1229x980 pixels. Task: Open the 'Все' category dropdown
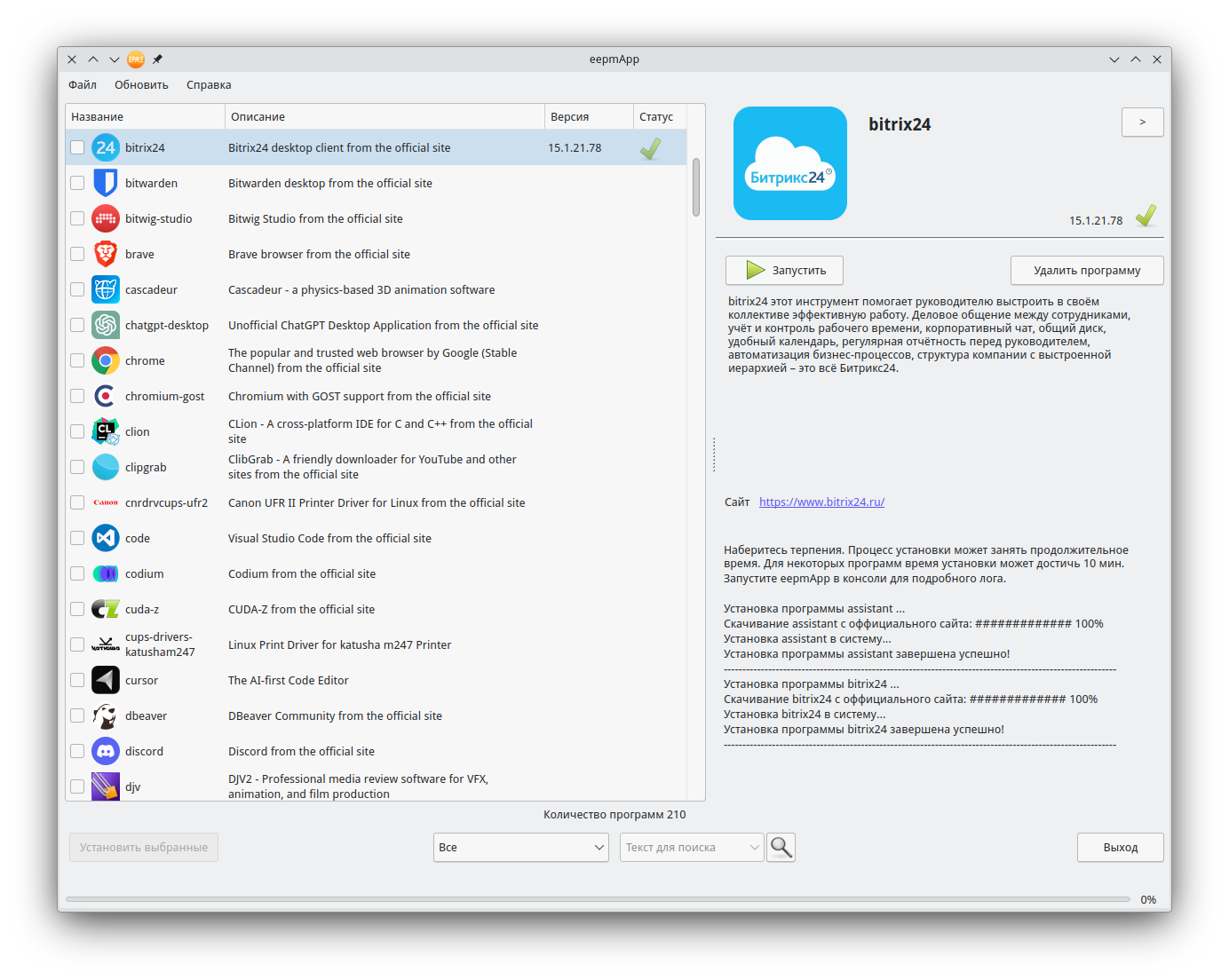(x=521, y=847)
